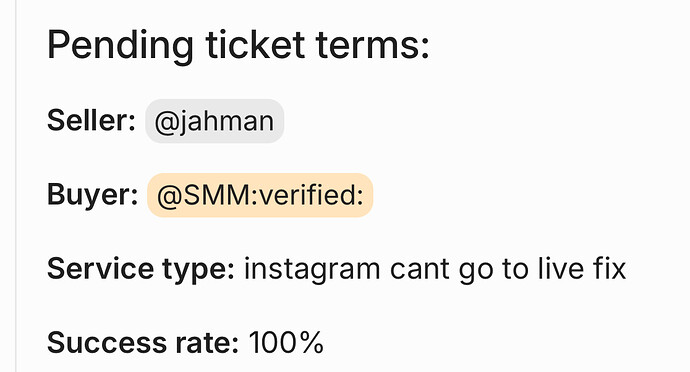
Task: Click the word "terms:" in the heading
Action: pos(373,45)
